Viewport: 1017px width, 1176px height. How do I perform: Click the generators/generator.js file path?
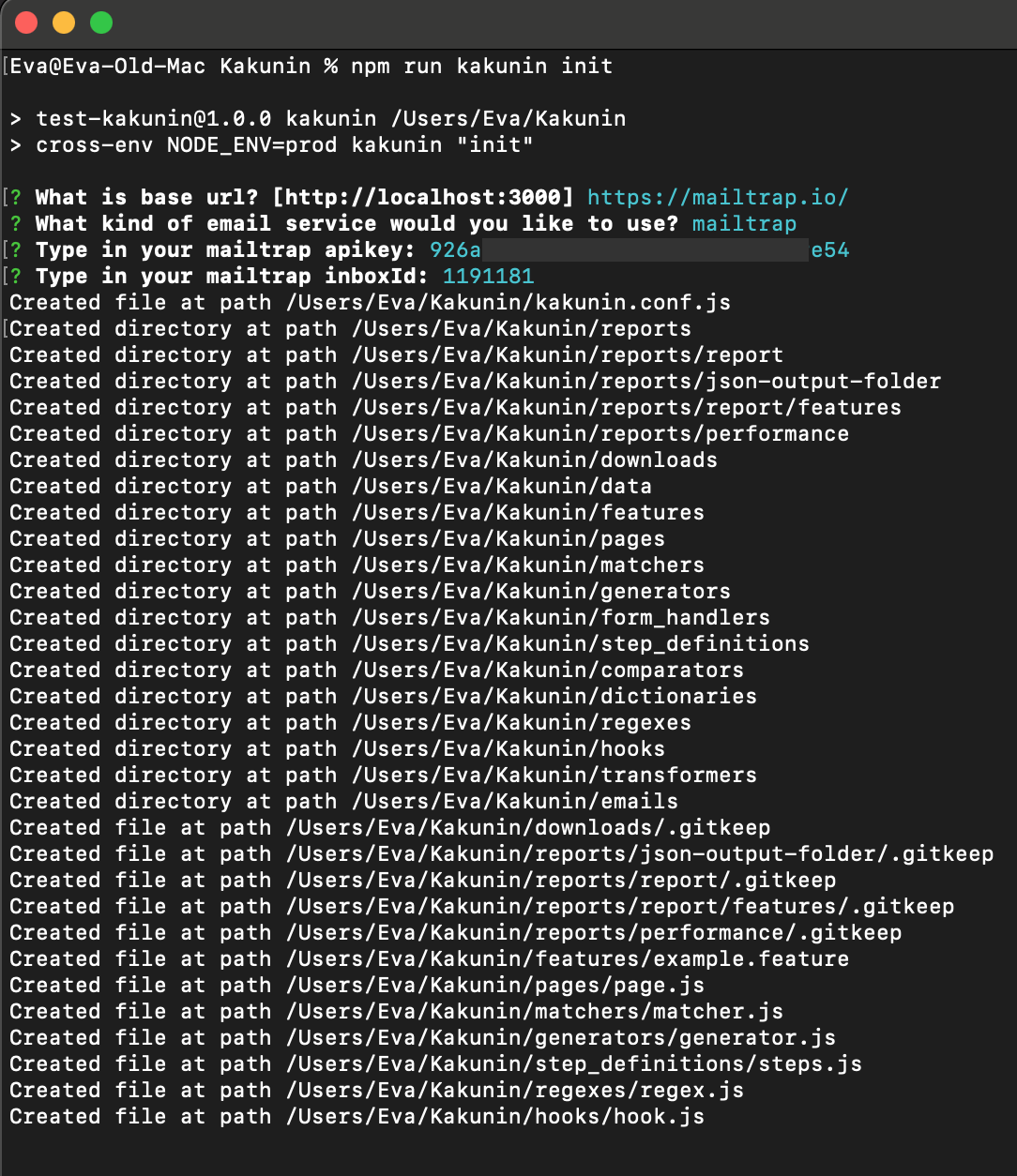(561, 1038)
